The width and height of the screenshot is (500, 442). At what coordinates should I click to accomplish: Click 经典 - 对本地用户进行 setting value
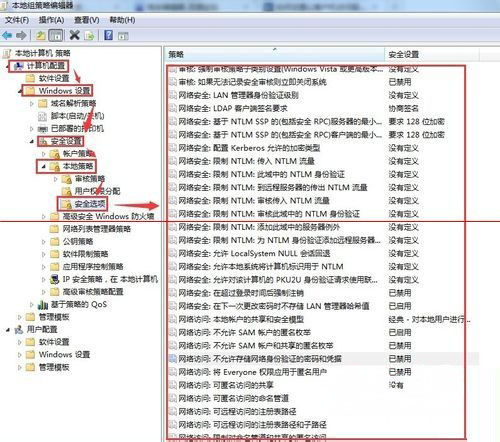click(x=429, y=319)
